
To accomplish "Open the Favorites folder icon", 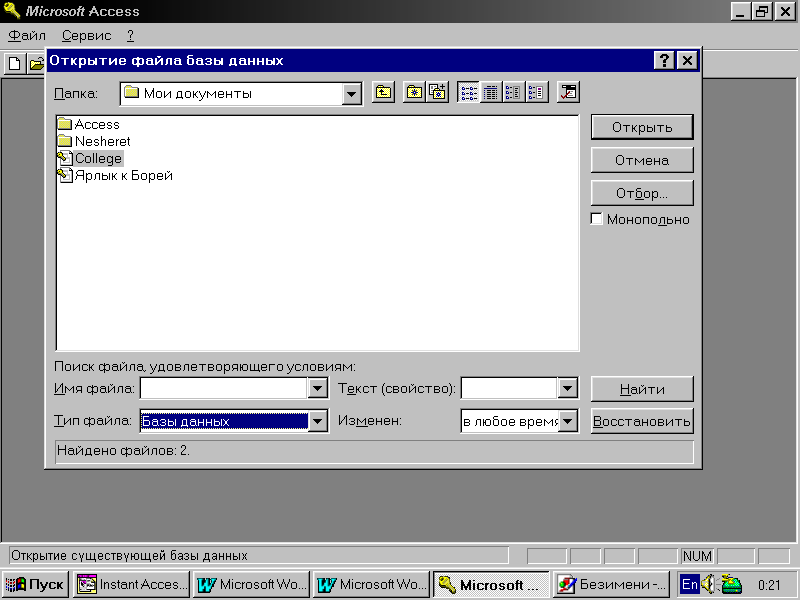I will tap(414, 92).
